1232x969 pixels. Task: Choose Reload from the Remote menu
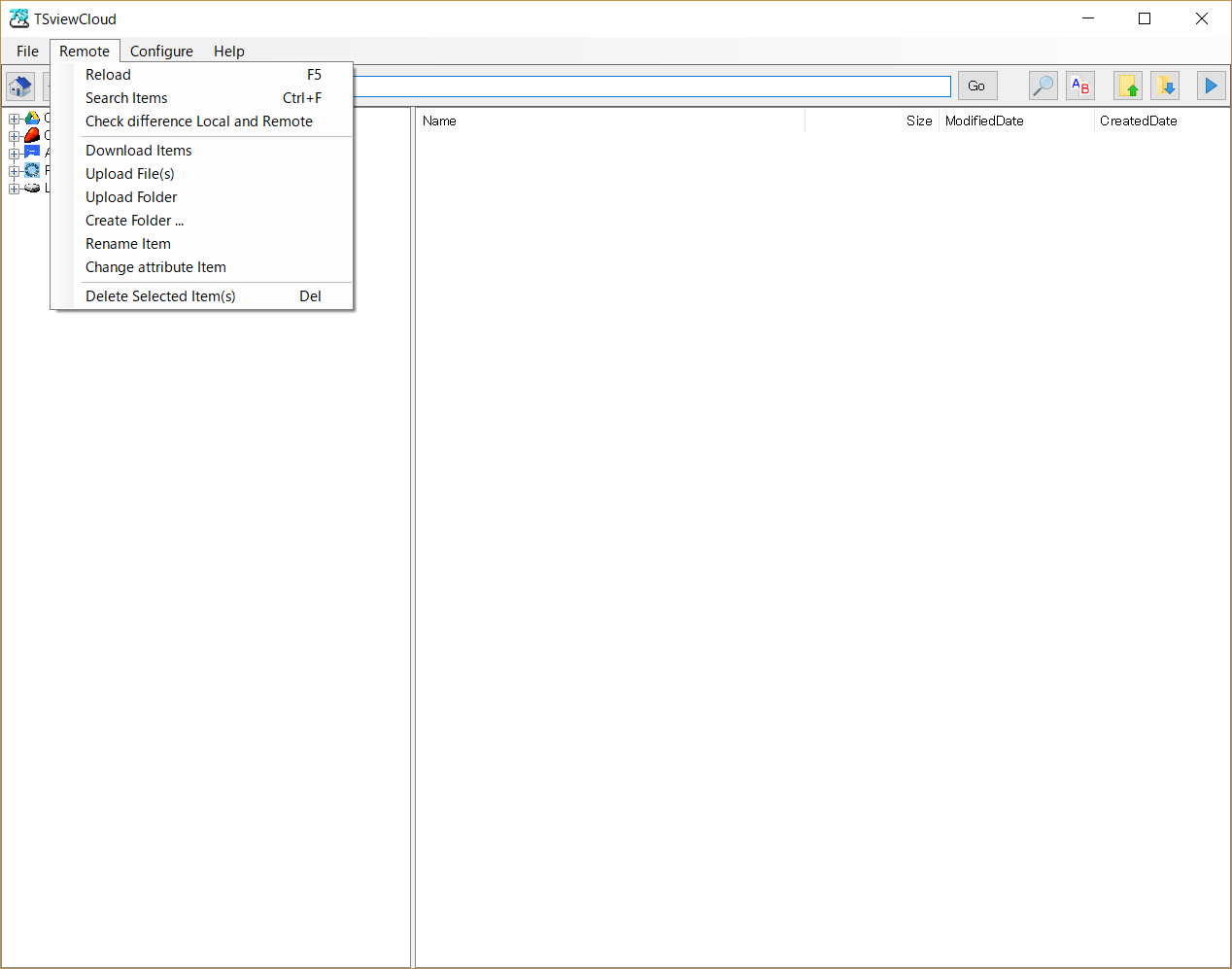108,75
